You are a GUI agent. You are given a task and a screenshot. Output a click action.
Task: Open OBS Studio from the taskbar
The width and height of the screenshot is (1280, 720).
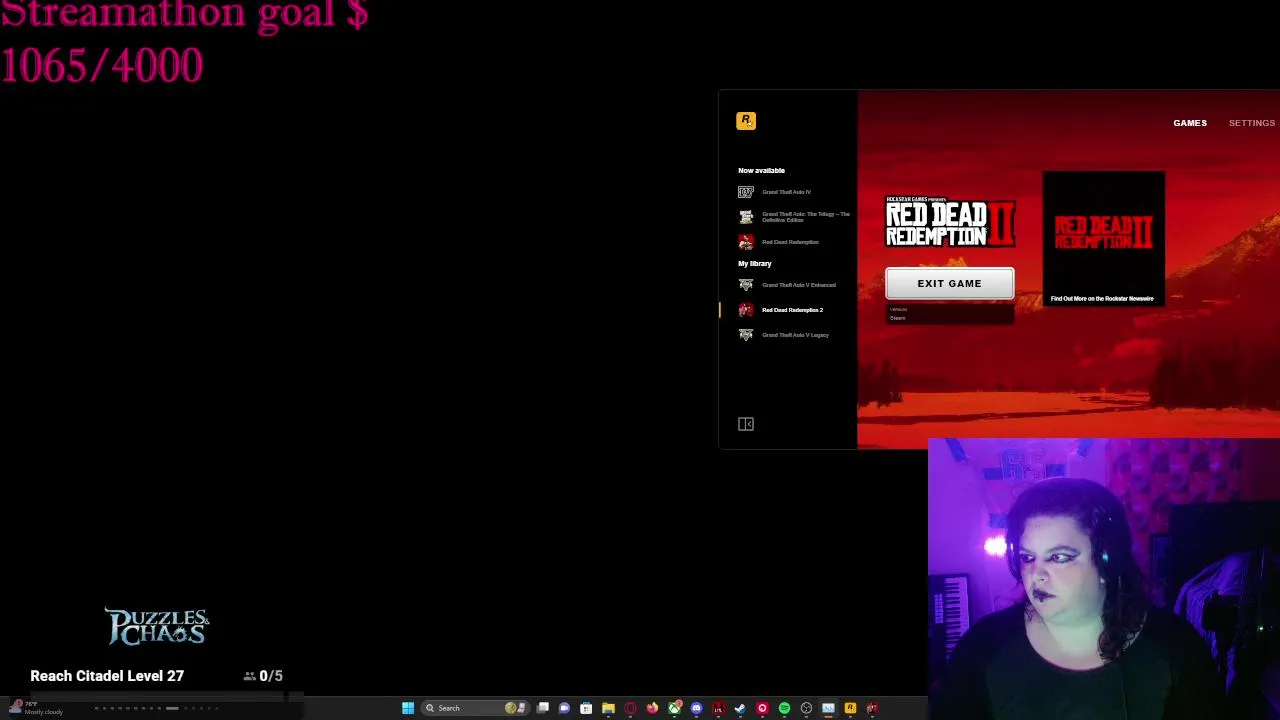[x=806, y=708]
